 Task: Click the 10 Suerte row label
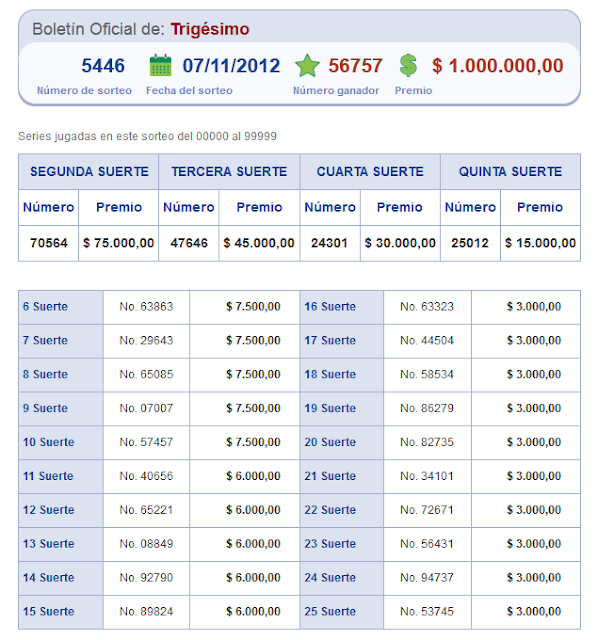[x=49, y=442]
